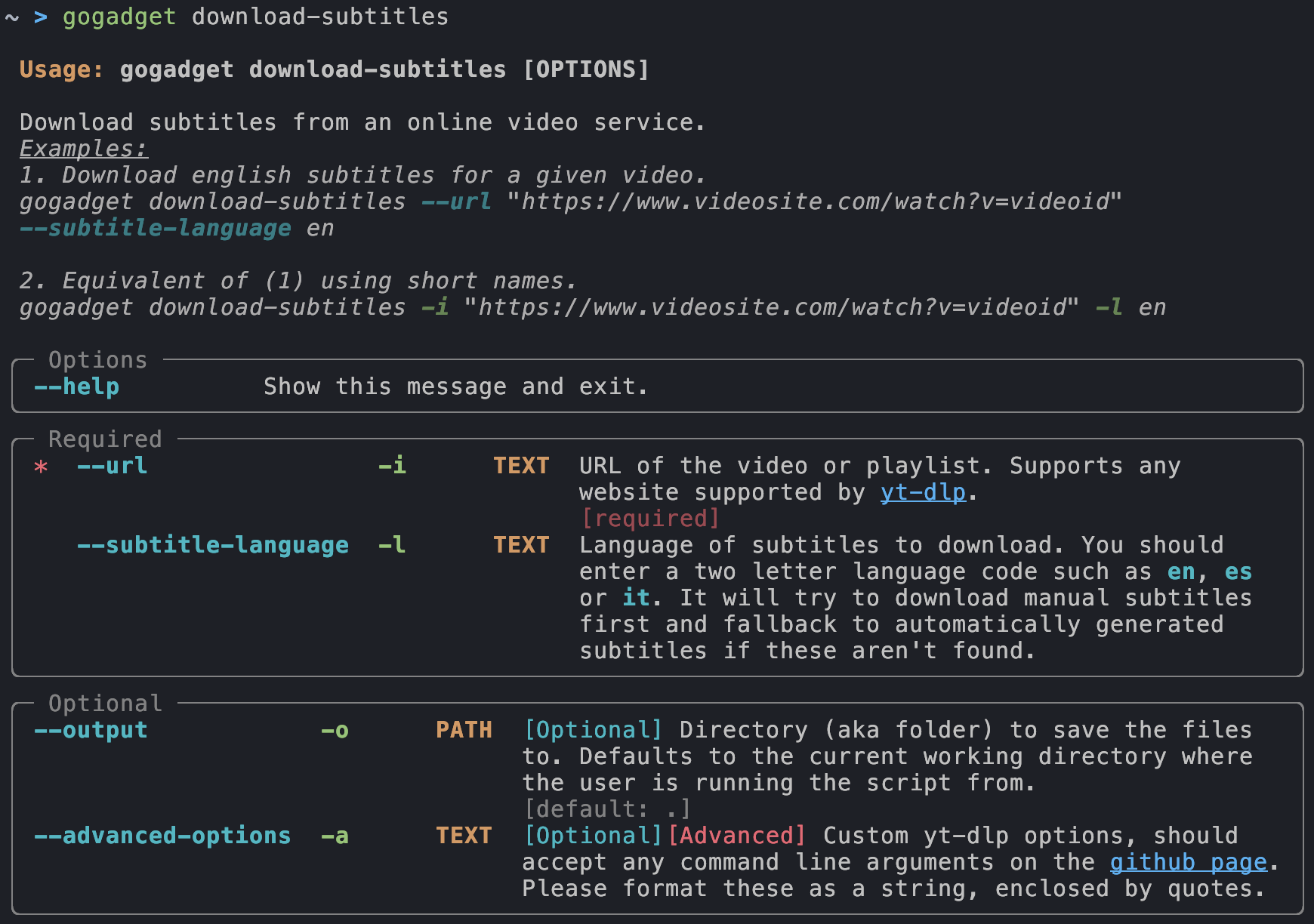Click the 'Usage:' label

(x=61, y=69)
